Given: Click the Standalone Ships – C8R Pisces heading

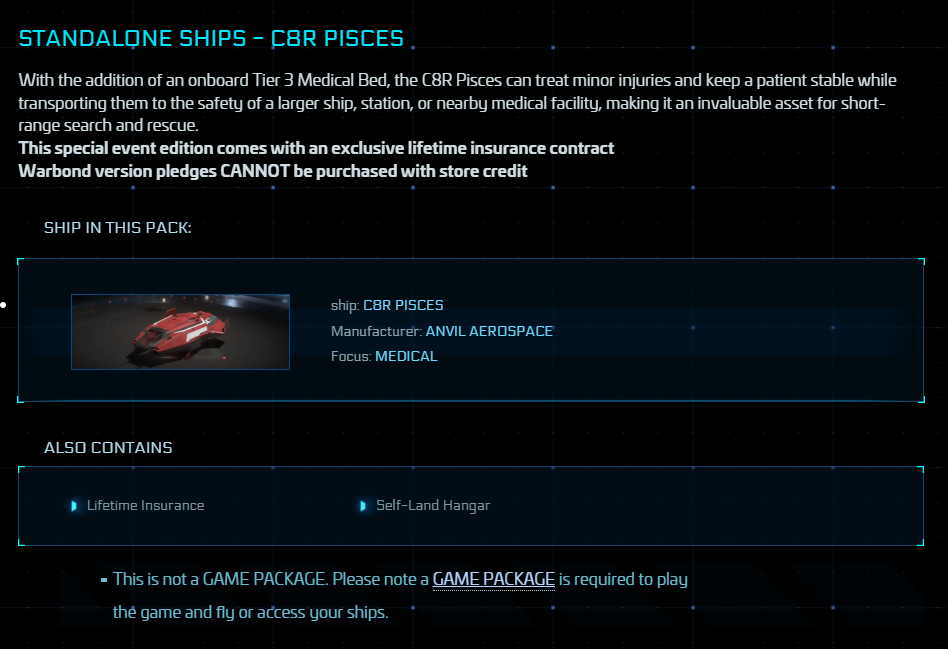Looking at the screenshot, I should click(211, 38).
